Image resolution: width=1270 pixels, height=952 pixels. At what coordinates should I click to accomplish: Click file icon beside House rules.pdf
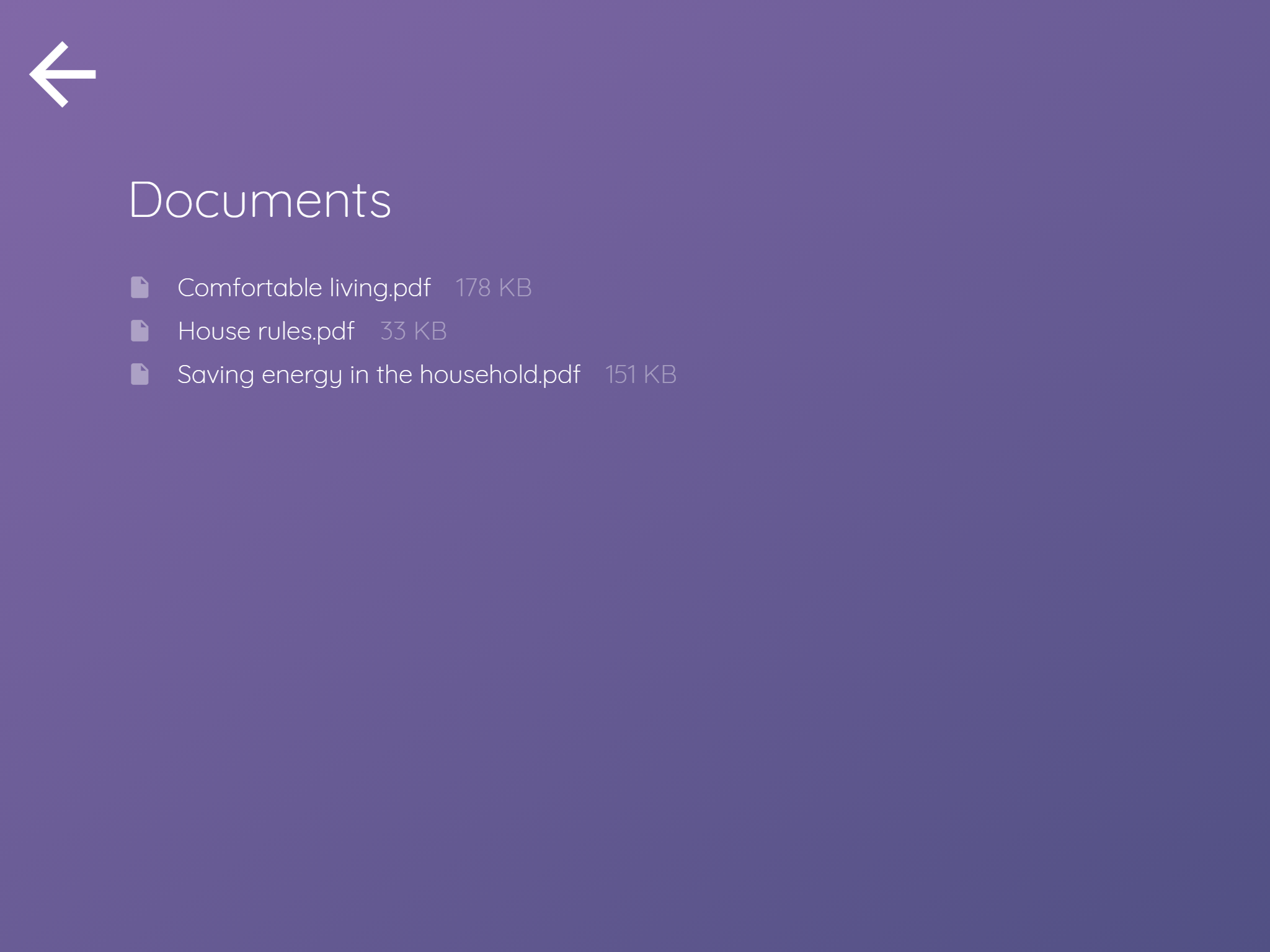pos(140,331)
